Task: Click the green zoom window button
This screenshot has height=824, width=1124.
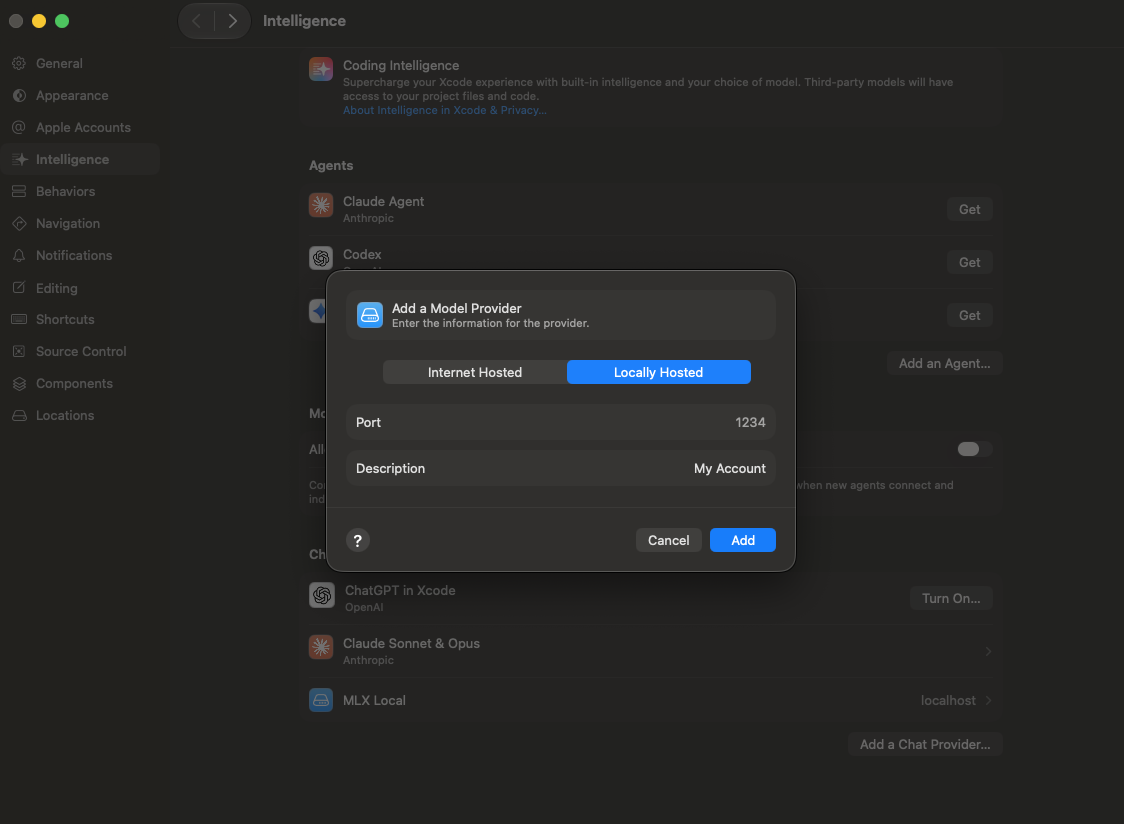Action: tap(62, 21)
